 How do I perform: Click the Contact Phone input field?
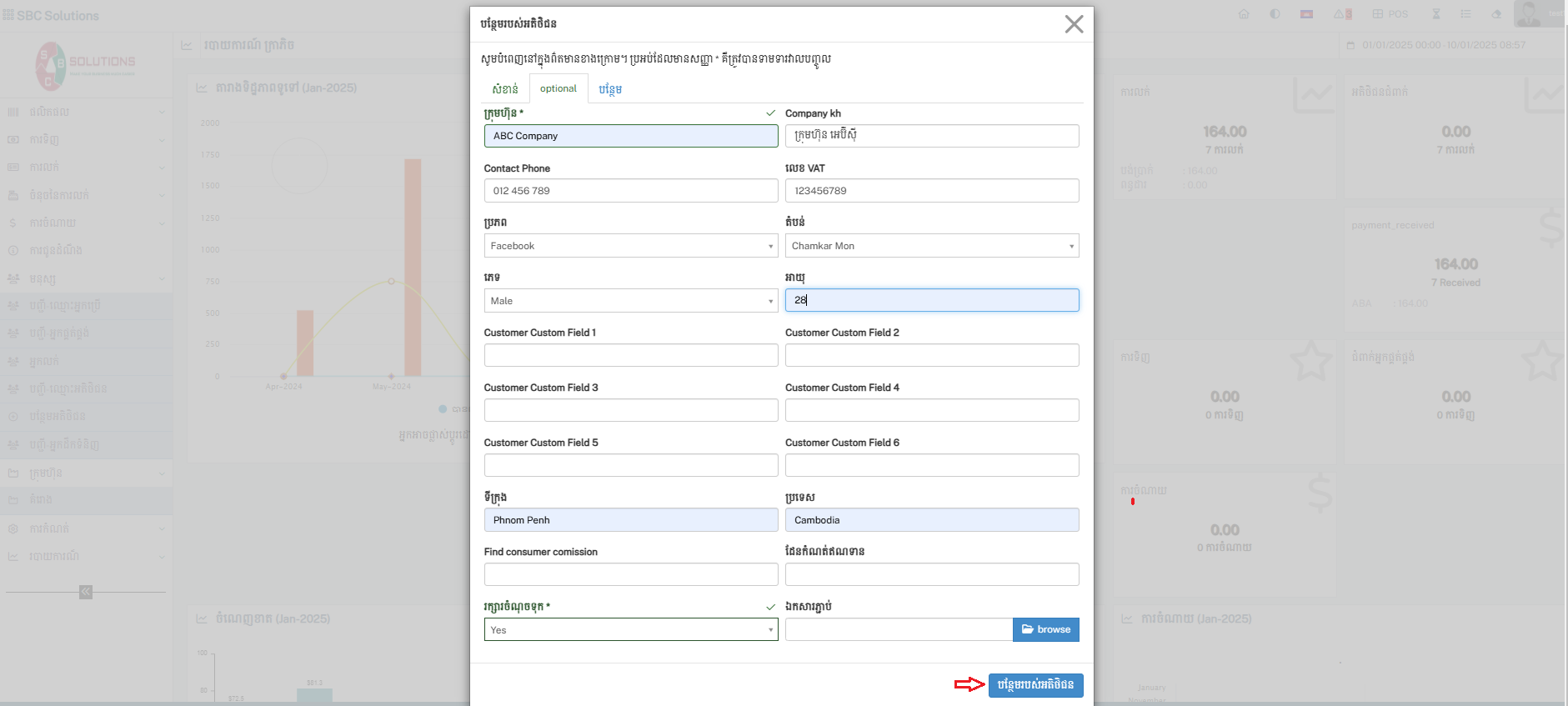630,191
